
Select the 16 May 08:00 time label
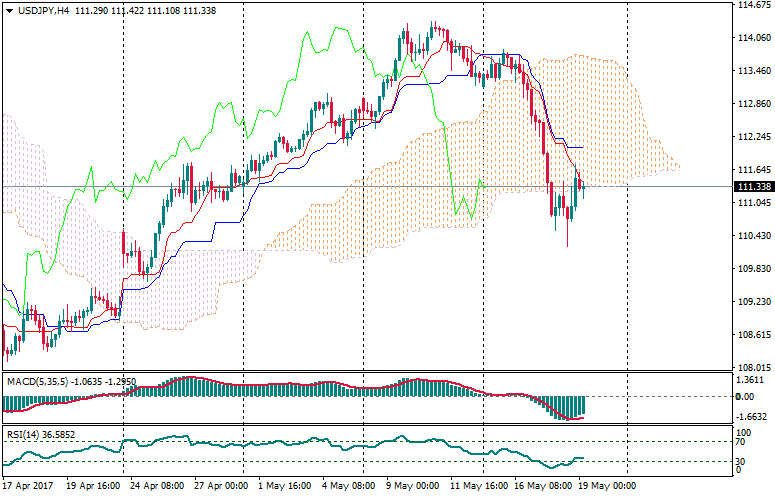(x=539, y=486)
